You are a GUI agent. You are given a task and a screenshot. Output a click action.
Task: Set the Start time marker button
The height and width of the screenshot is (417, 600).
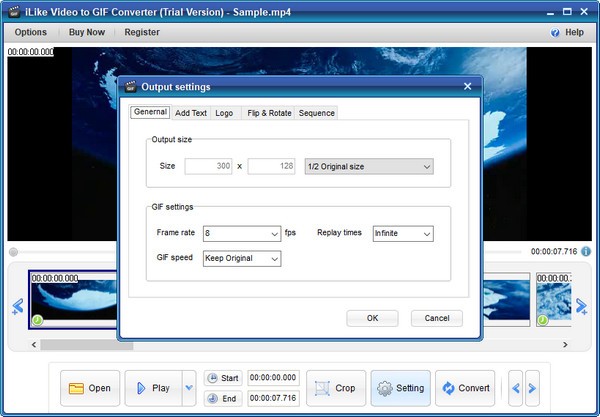click(222, 378)
